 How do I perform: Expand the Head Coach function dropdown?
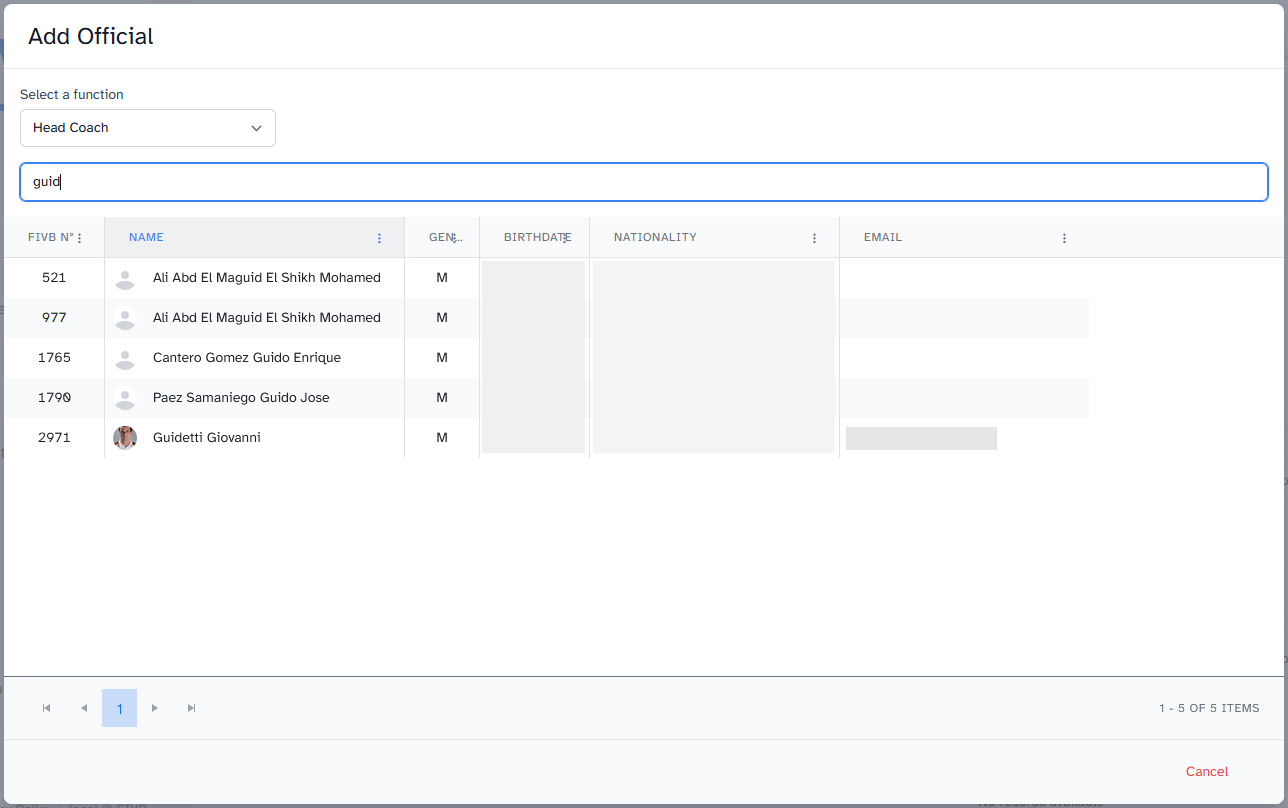pyautogui.click(x=148, y=128)
